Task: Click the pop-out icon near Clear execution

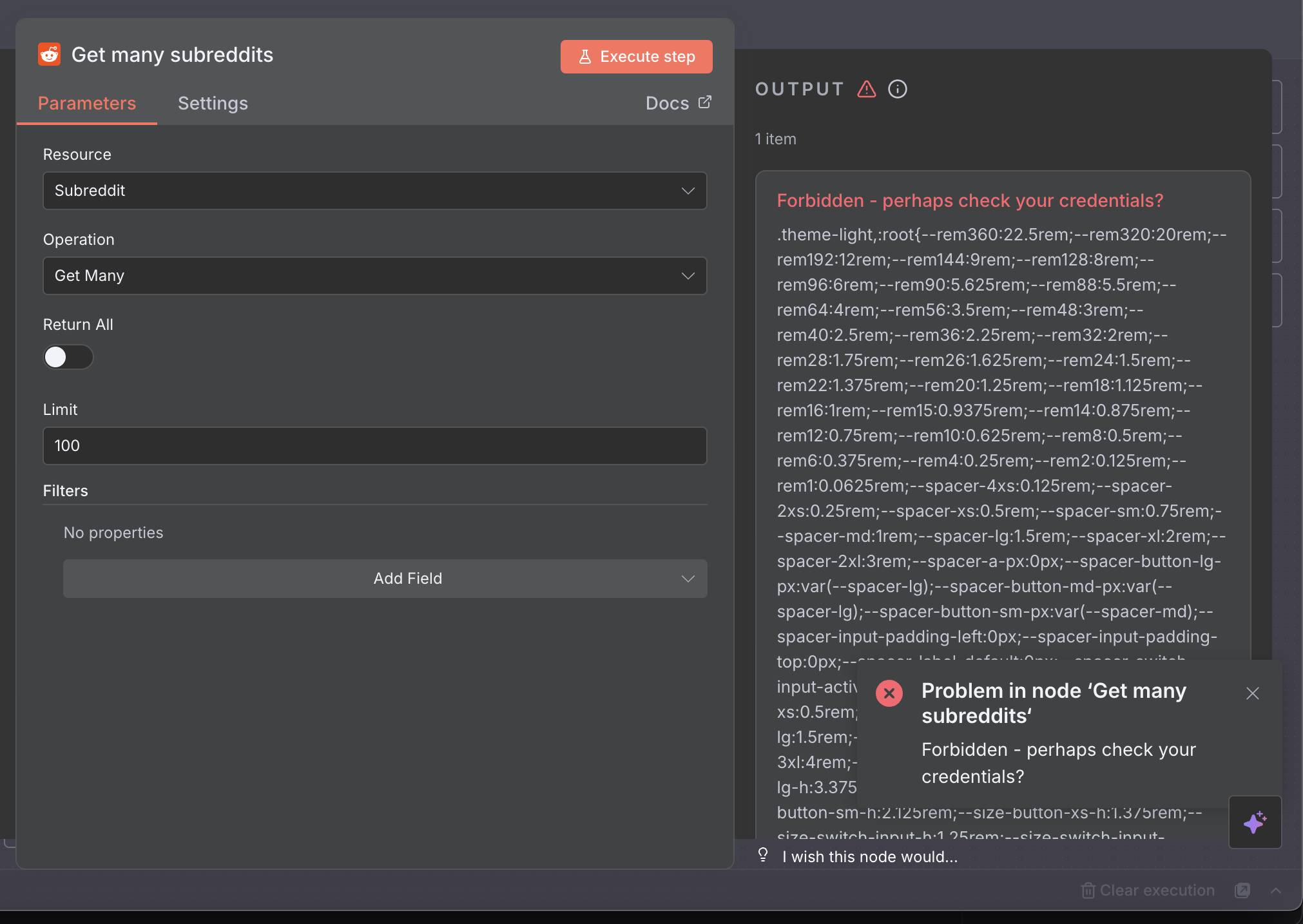Action: click(x=1242, y=890)
